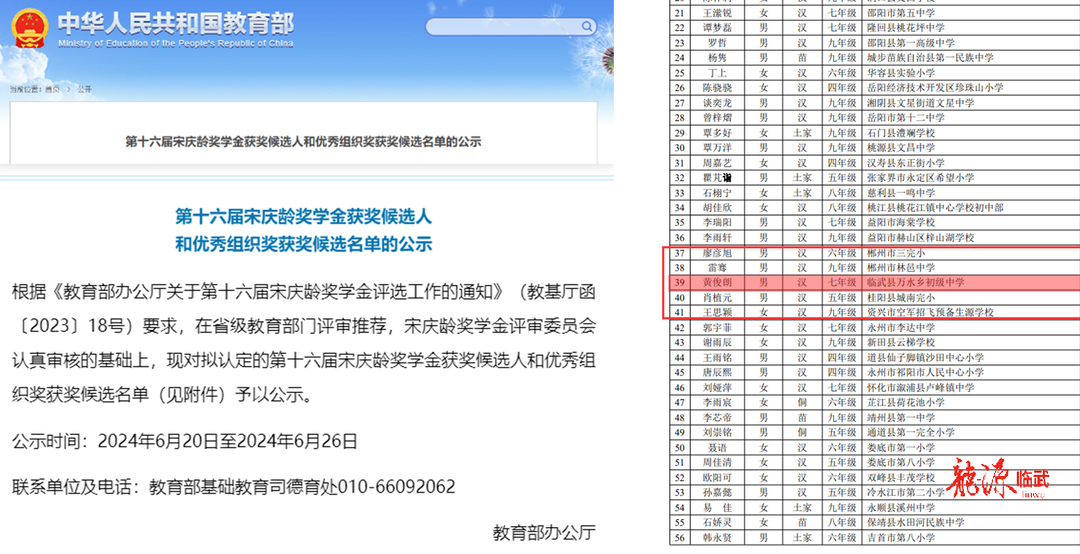Screen dimensions: 1080x554
Task: Click school cell 资兴市空军招飞预备生源学校
Action: point(930,312)
